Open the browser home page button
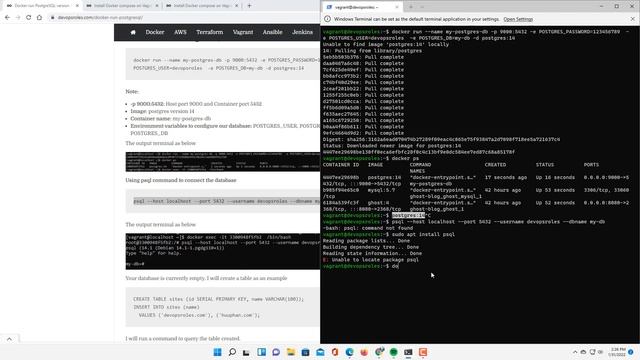Viewport: 640px width, 360px height. pos(39,18)
